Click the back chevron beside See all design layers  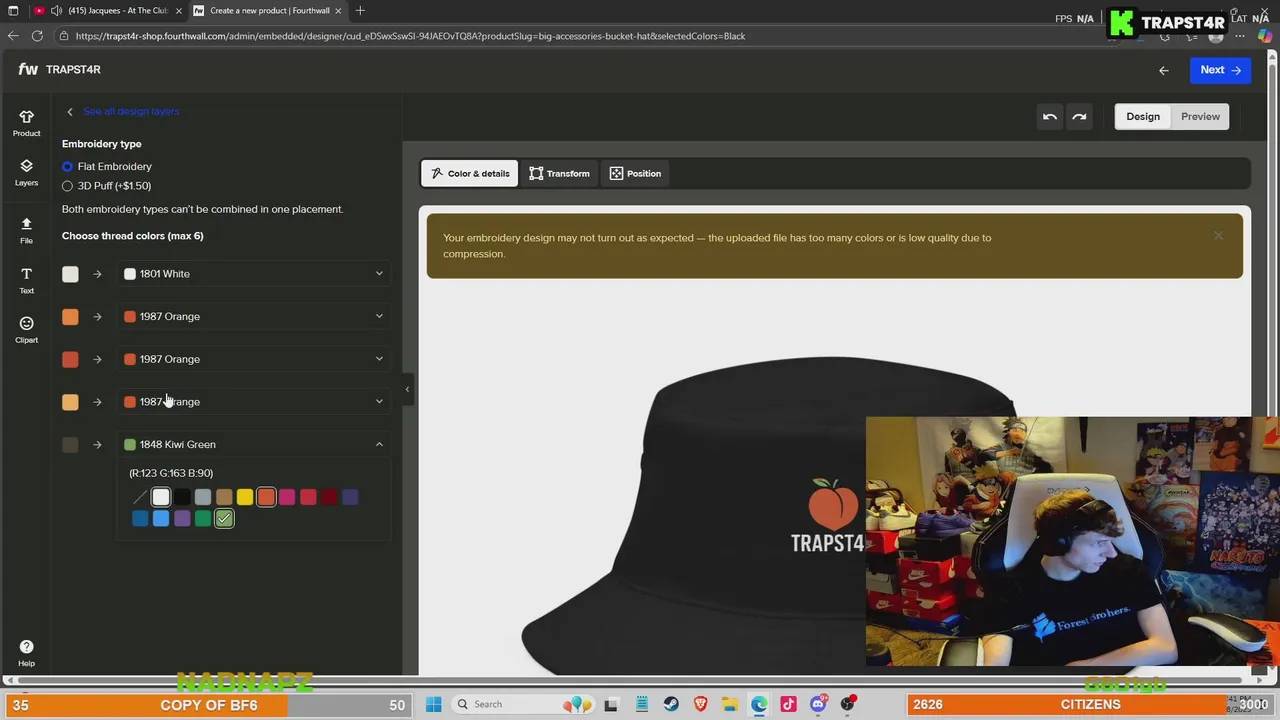(x=69, y=111)
